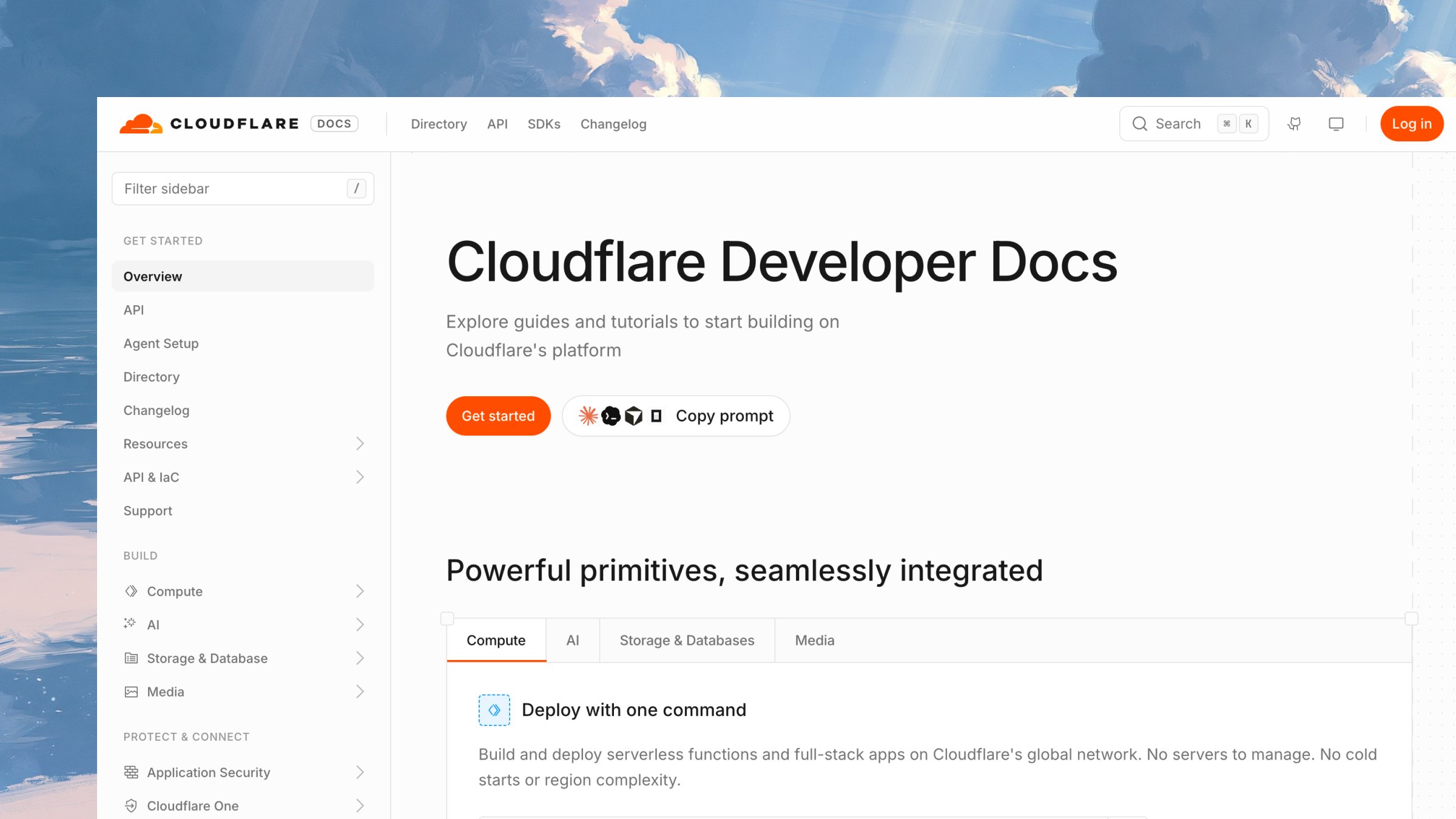Click the monitor theme switcher icon
This screenshot has width=1456, height=819.
[1336, 124]
